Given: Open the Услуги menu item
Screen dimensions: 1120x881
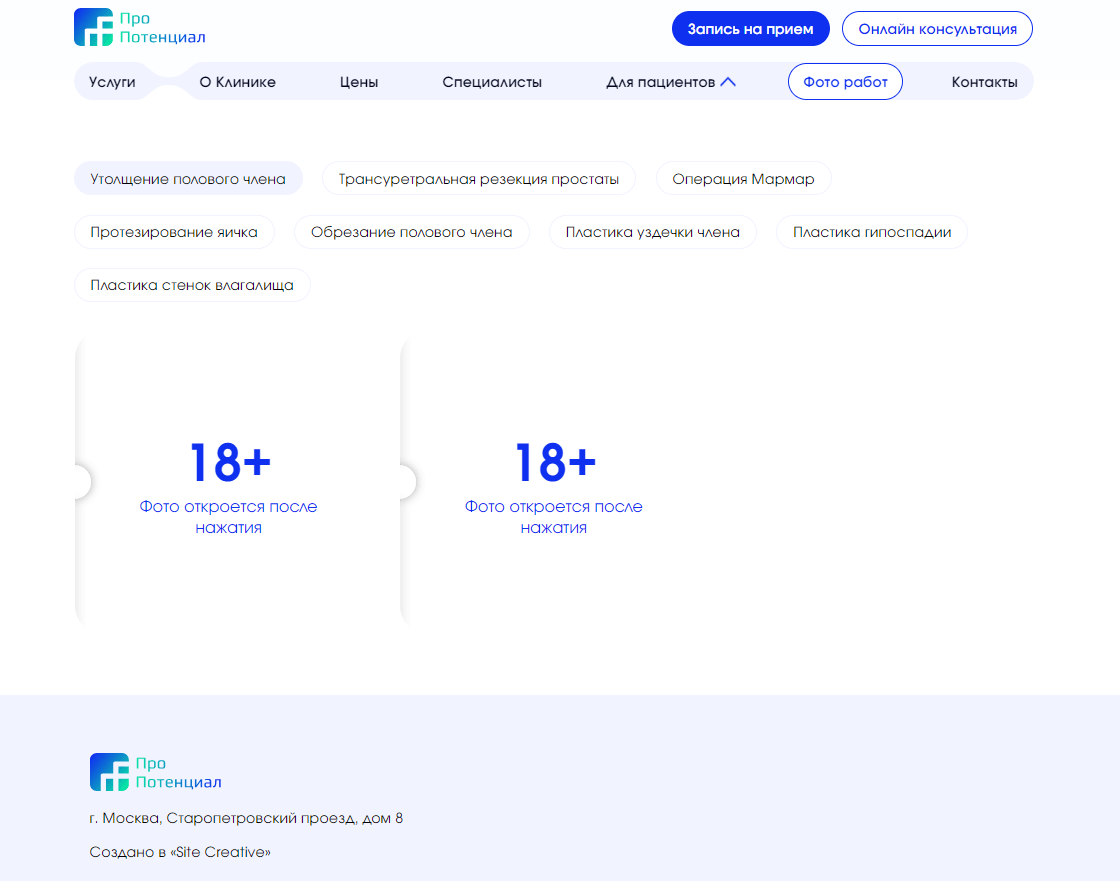Looking at the screenshot, I should pos(112,82).
